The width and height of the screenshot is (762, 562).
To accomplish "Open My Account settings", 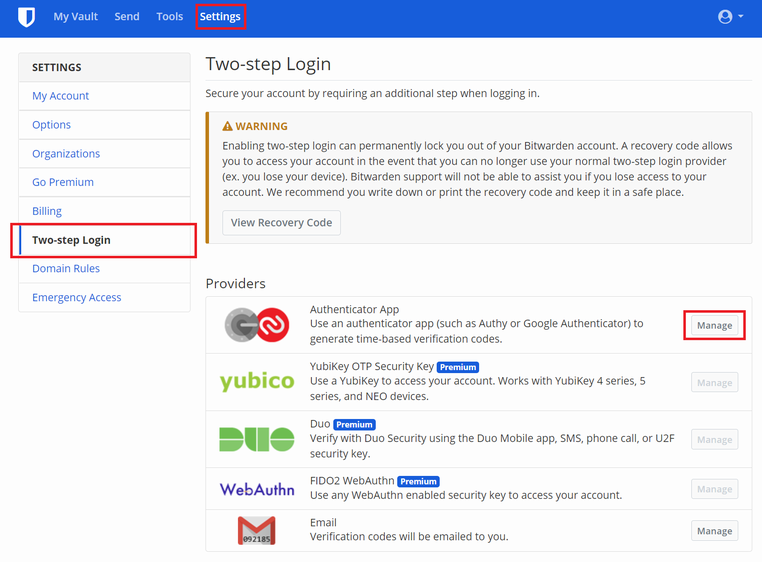I will 61,96.
